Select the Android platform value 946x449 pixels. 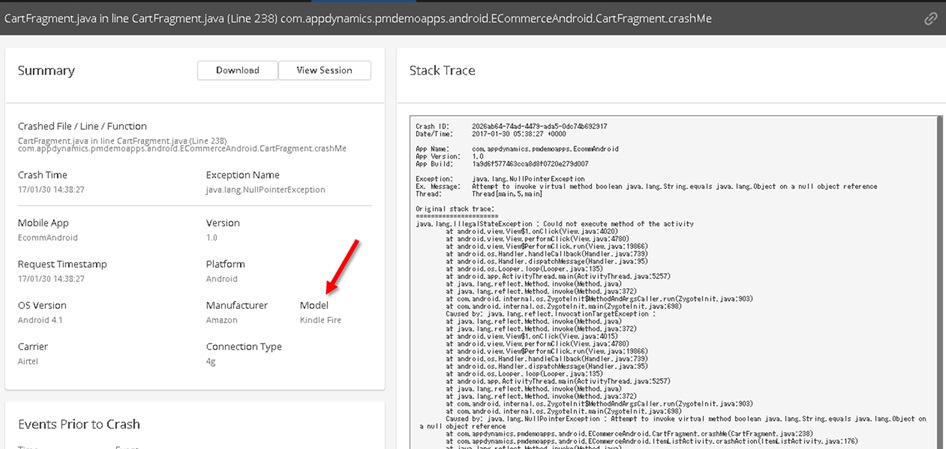coord(221,279)
